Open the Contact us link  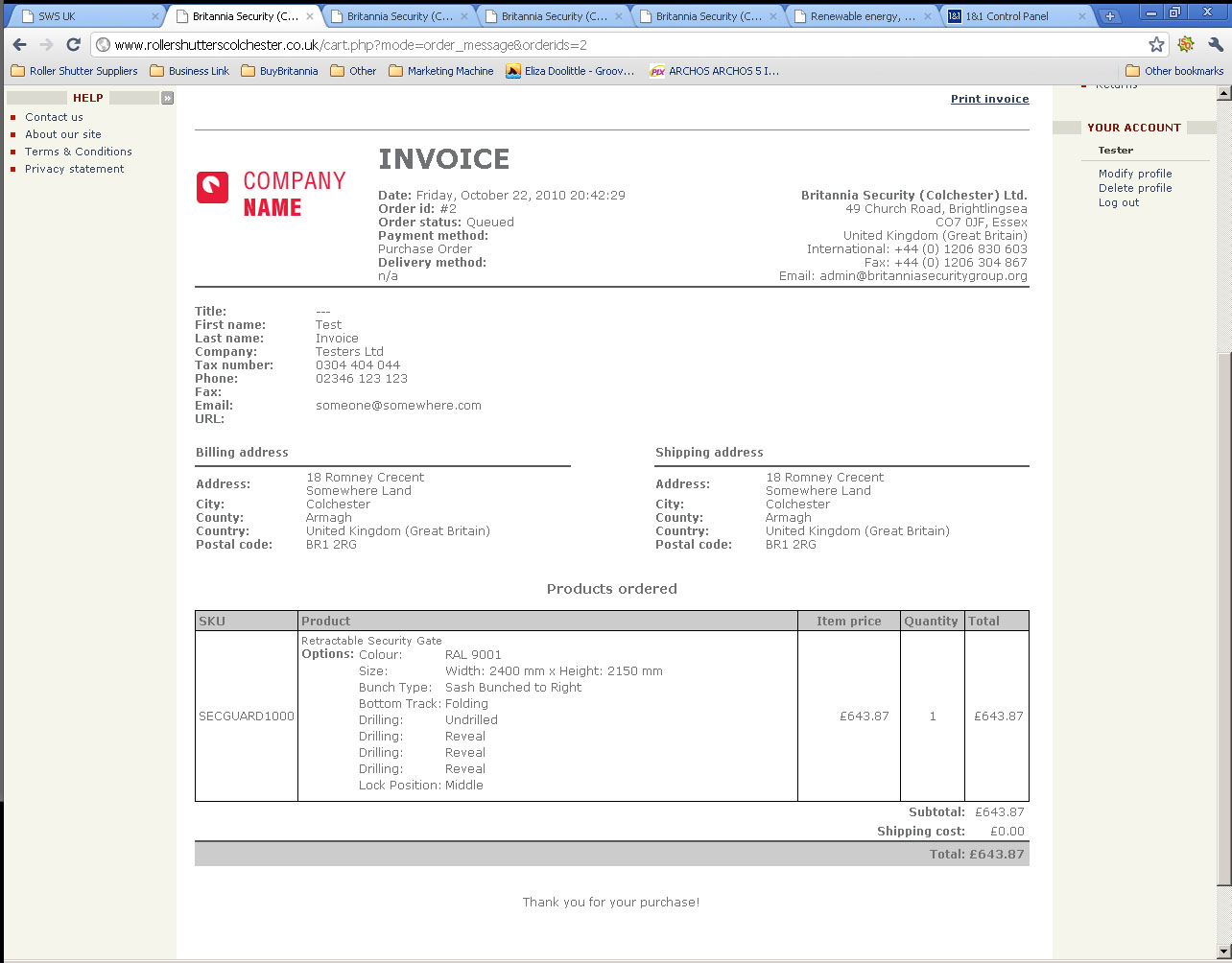coord(54,117)
